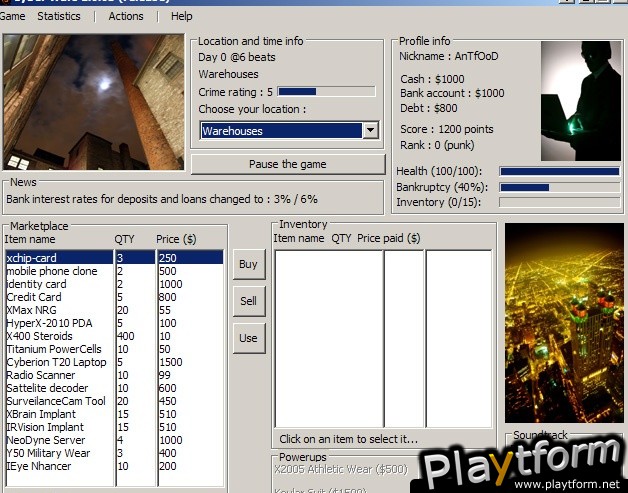
Task: Select IEye Nhancer item
Action: [x=59, y=466]
